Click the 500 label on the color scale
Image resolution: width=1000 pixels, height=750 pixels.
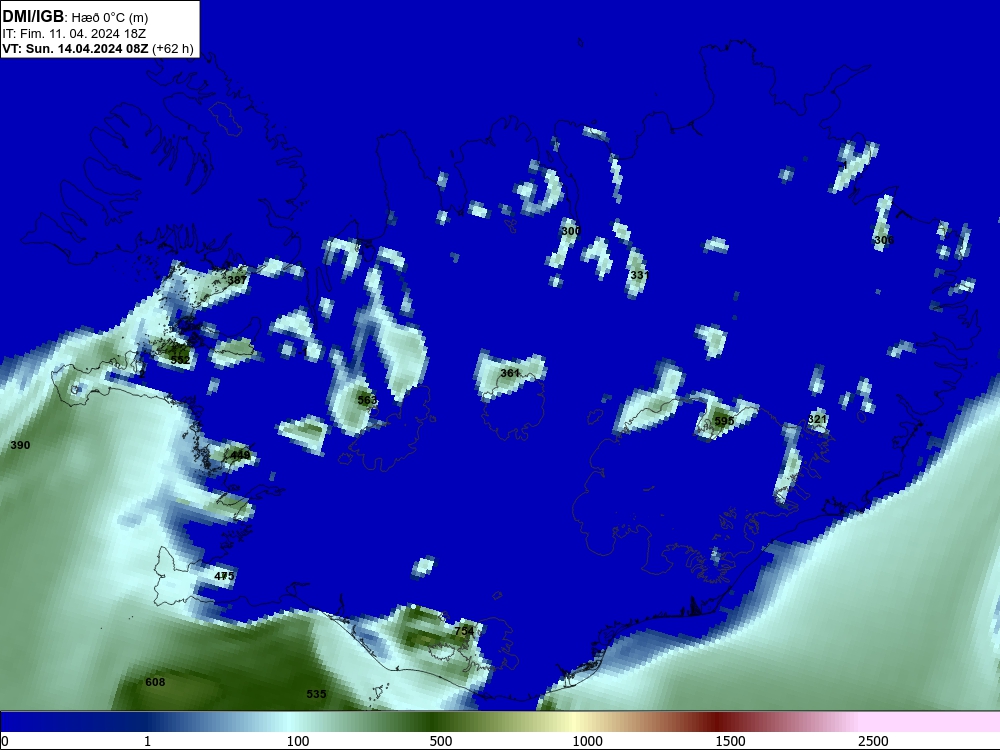point(441,741)
